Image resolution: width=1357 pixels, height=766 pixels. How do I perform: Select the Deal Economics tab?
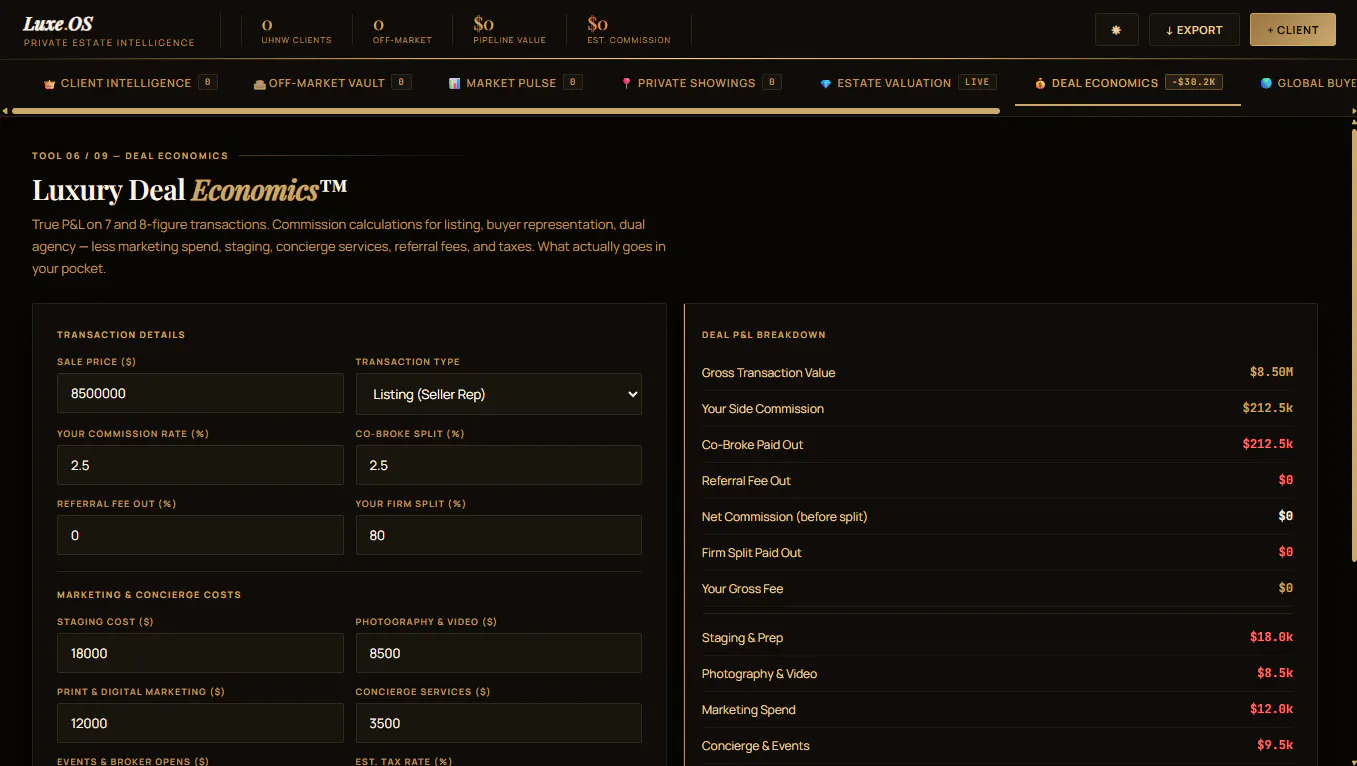point(1128,83)
